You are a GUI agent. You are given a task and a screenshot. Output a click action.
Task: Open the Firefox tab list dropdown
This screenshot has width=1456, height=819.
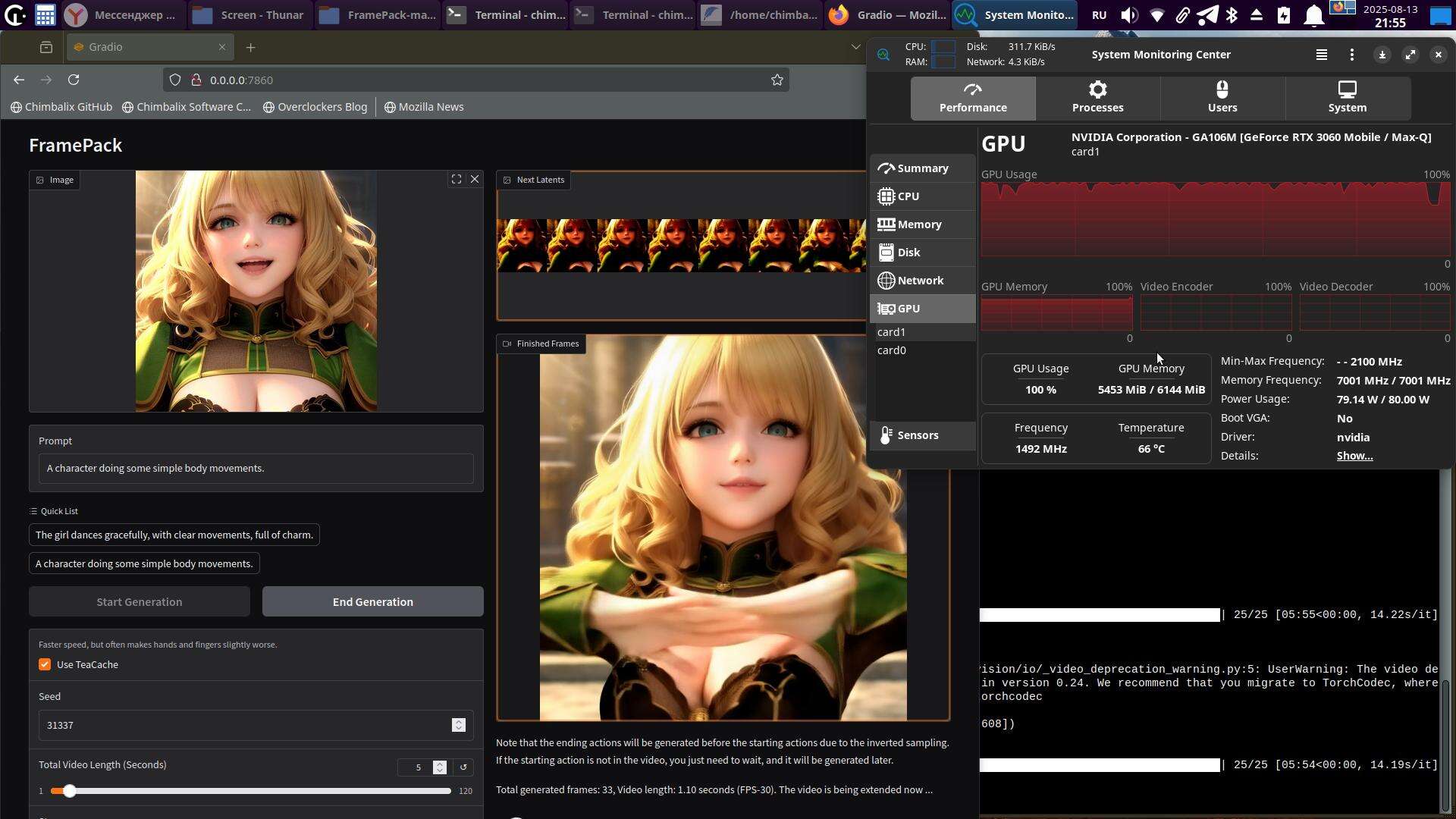coord(855,47)
